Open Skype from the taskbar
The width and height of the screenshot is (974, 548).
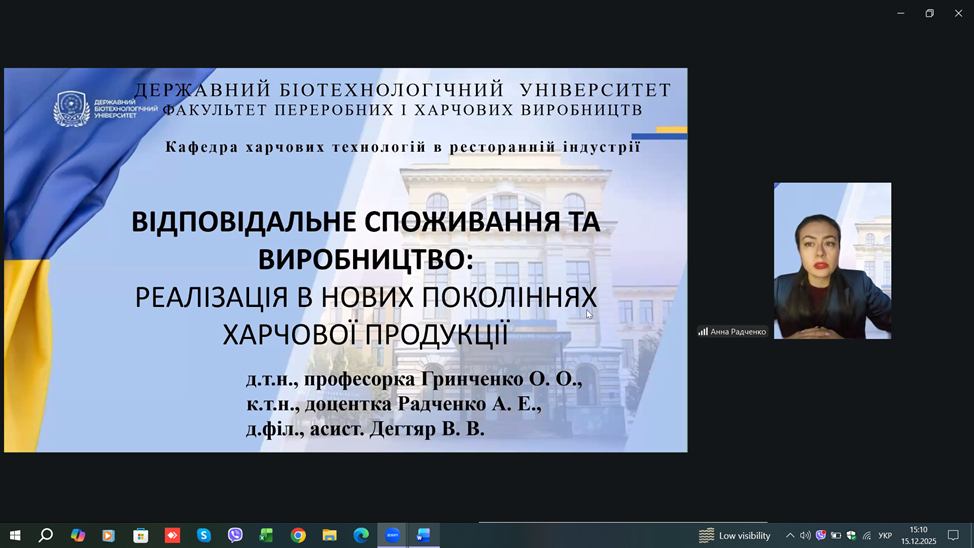pos(204,535)
